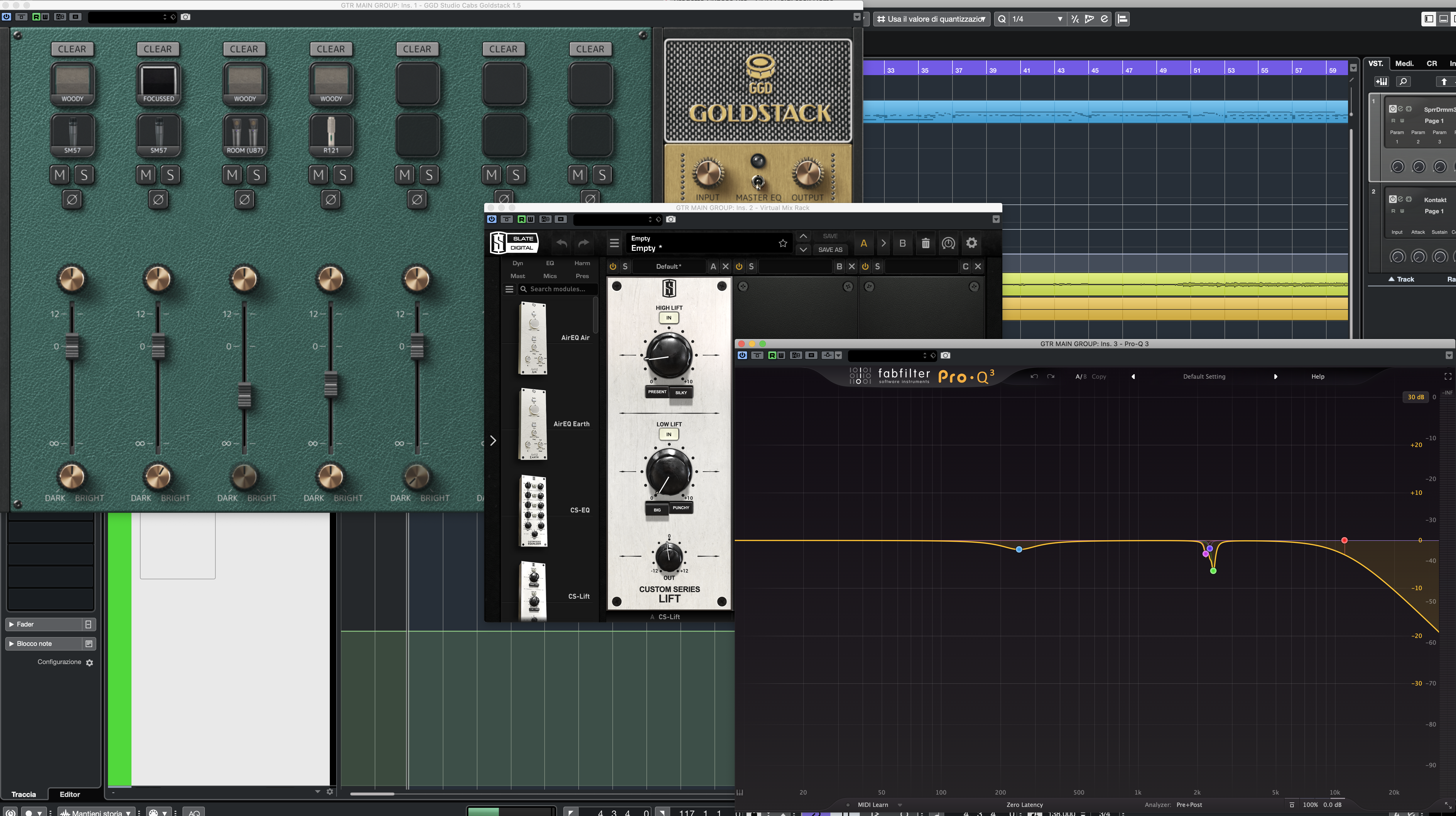Click Pro-Q 3 redo arrow

coord(1051,376)
